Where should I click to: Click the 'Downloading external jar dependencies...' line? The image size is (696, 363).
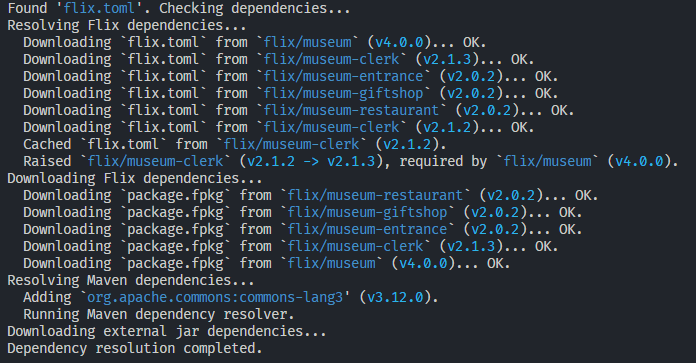tap(166, 331)
